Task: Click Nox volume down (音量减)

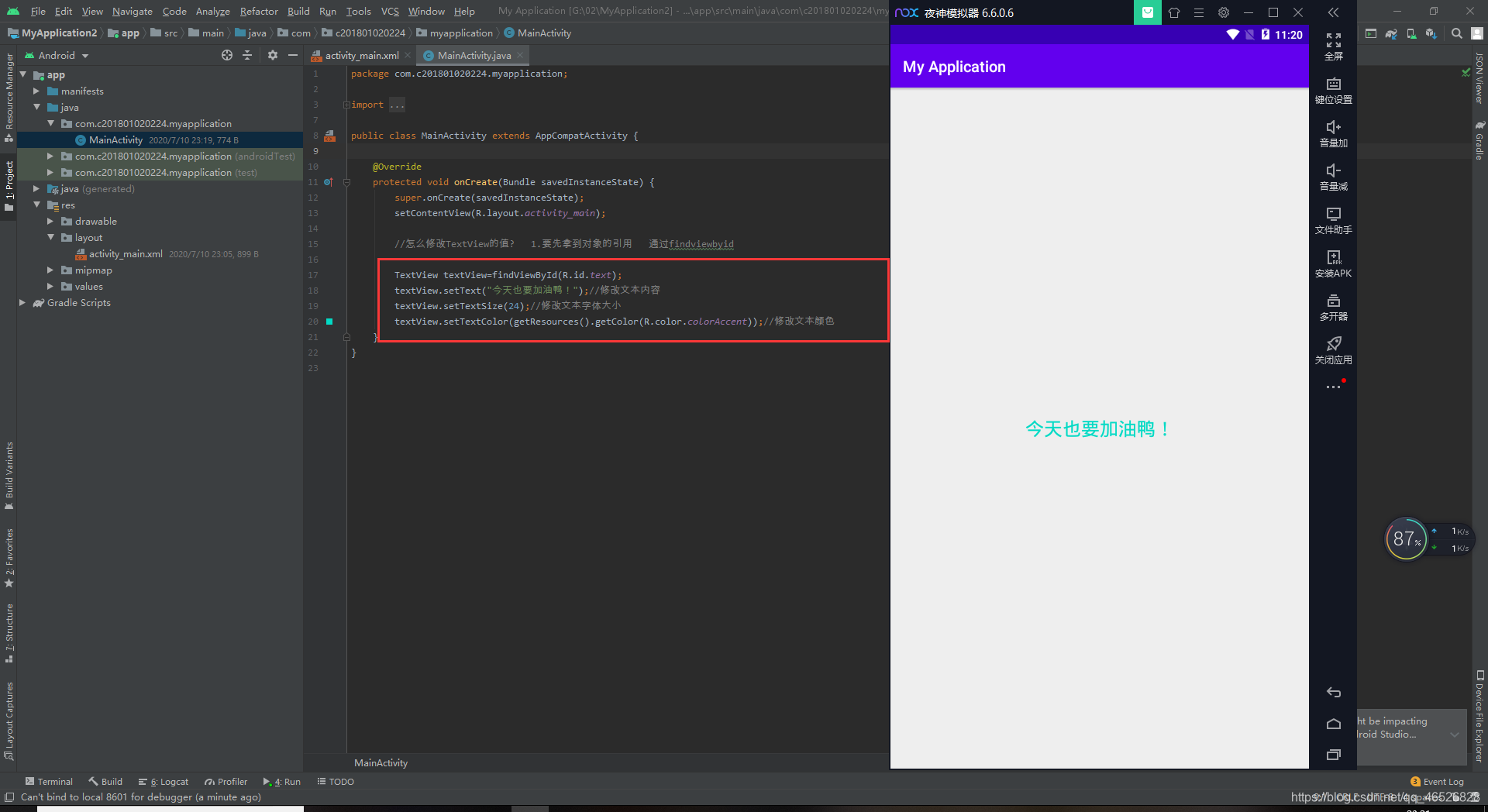Action: (1333, 177)
